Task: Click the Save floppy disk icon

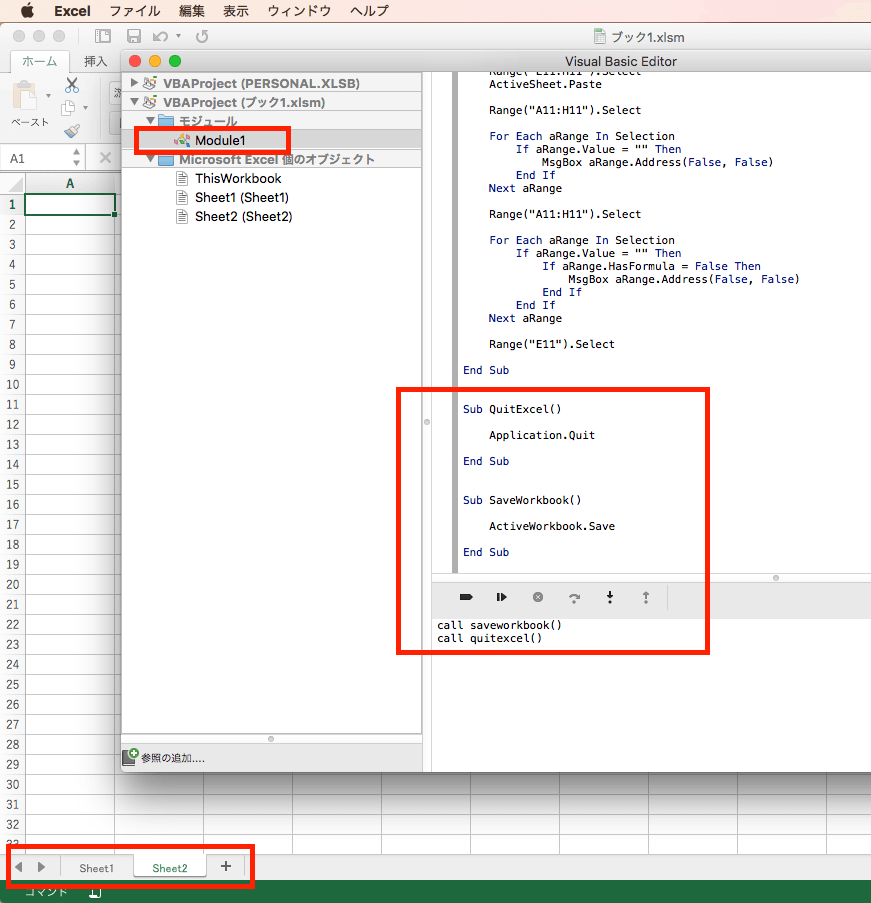Action: tap(134, 36)
